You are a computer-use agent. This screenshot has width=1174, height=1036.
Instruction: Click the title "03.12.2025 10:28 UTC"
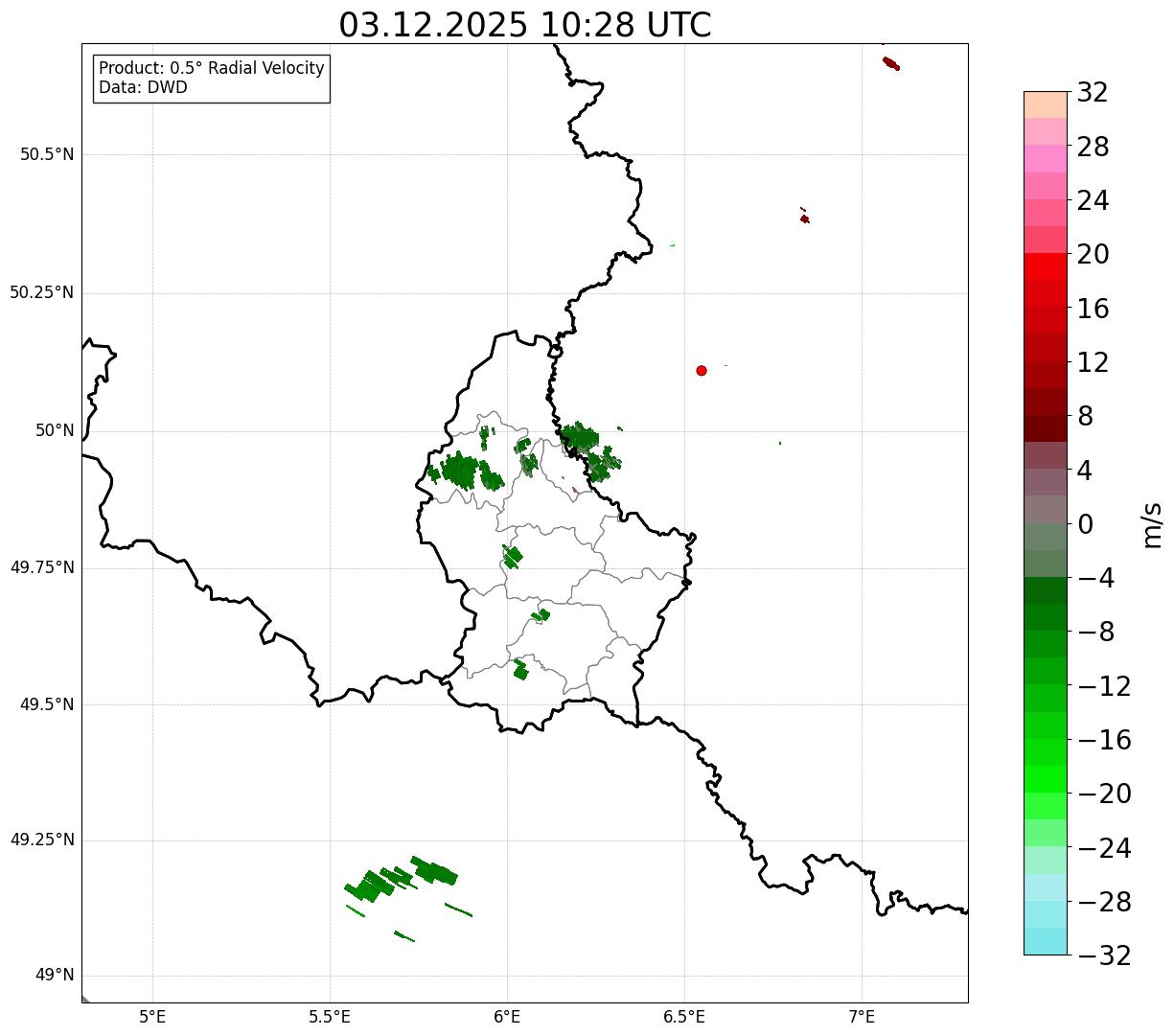pos(525,25)
